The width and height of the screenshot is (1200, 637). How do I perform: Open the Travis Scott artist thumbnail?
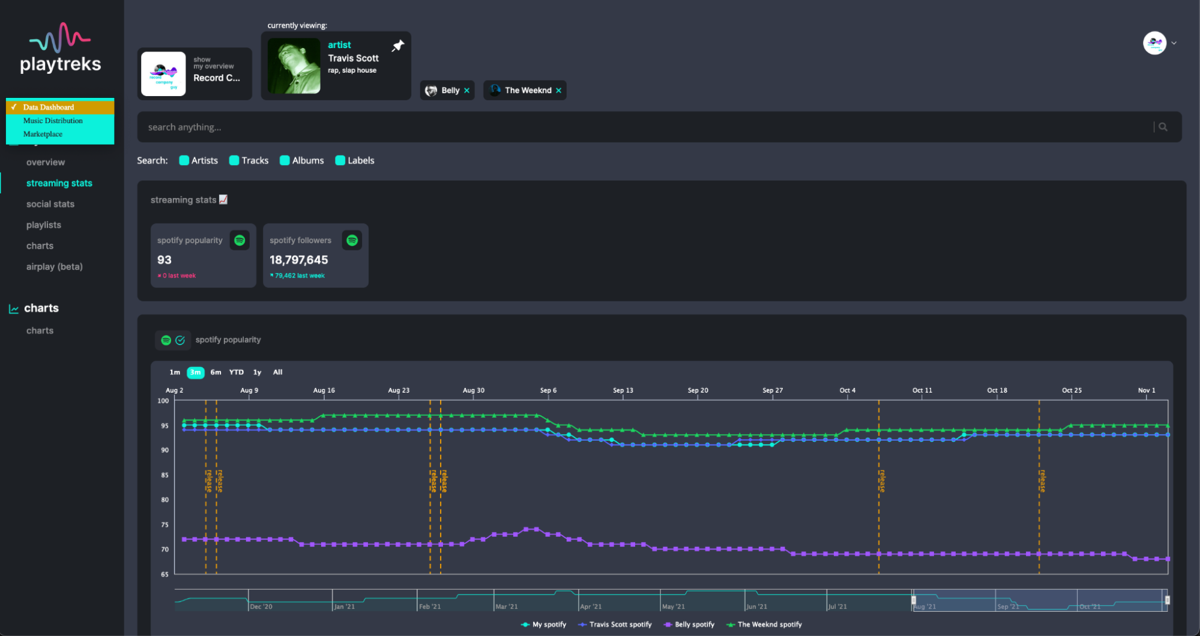[294, 66]
